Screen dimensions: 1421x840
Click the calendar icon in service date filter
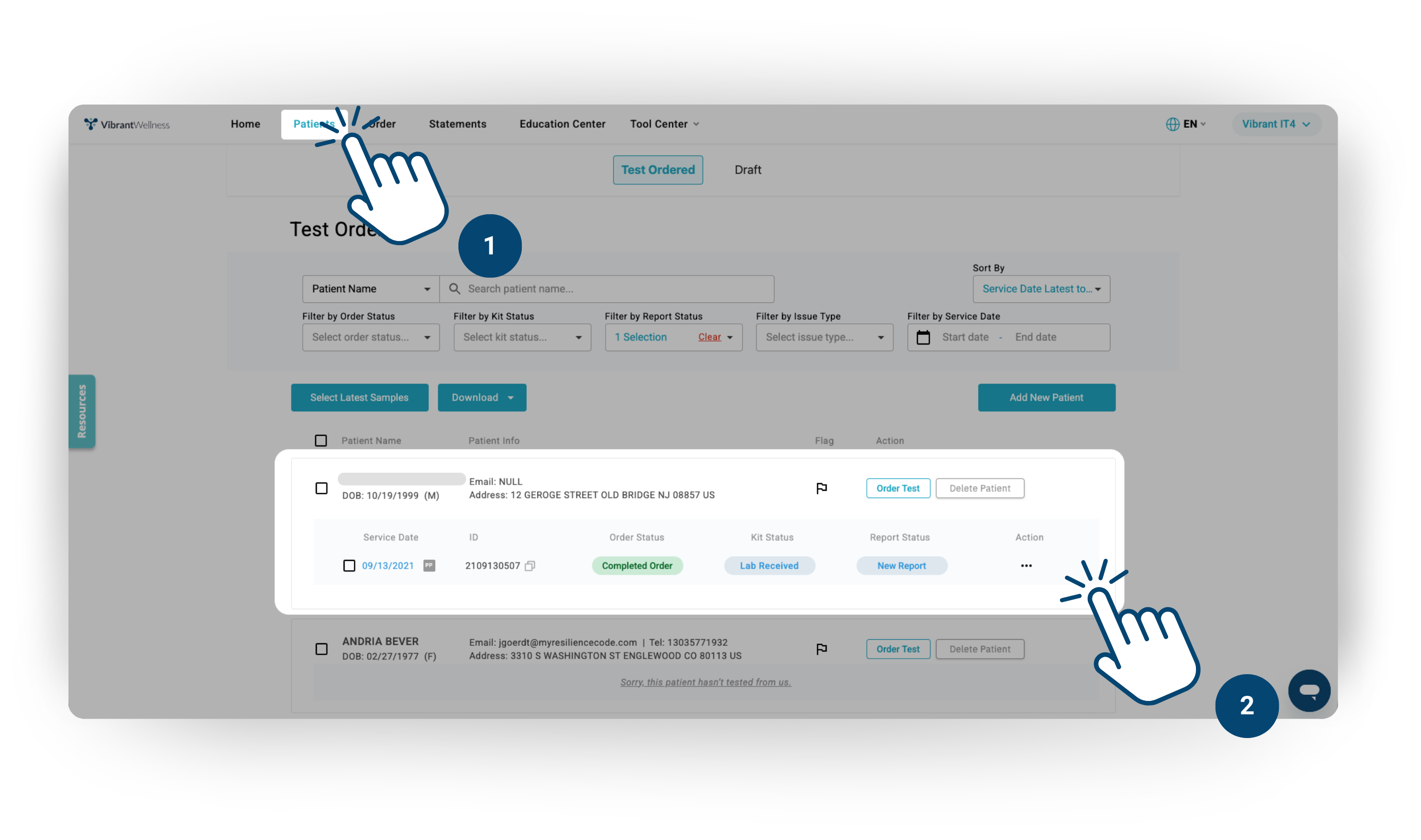pyautogui.click(x=923, y=337)
